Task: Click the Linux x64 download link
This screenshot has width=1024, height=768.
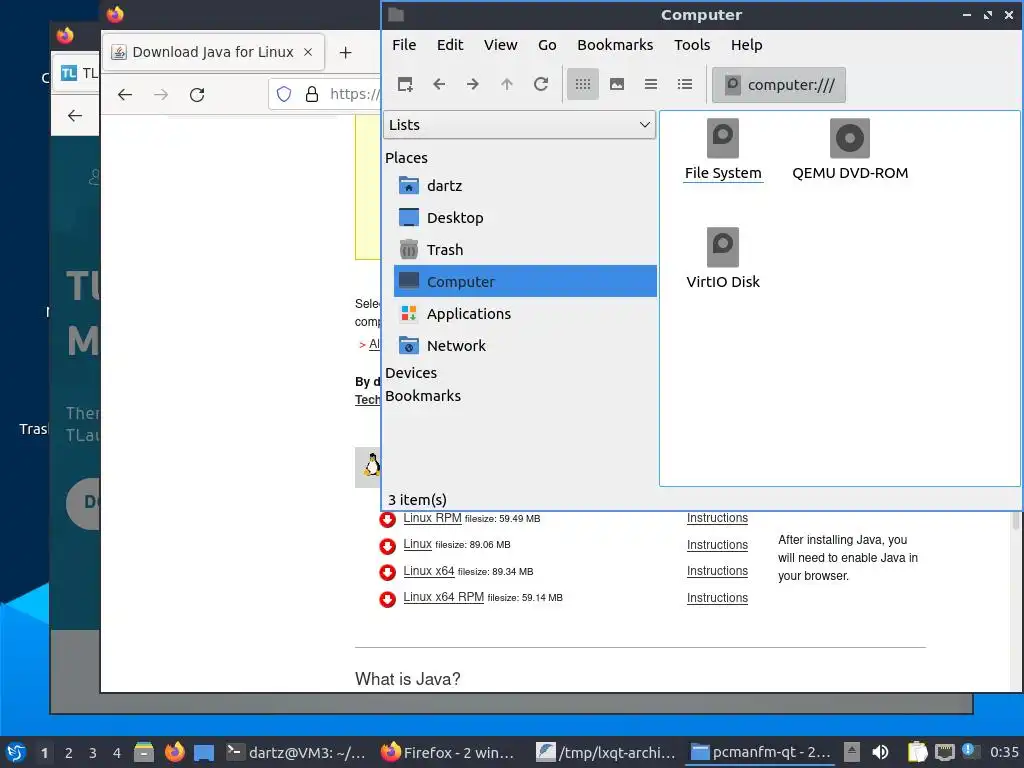Action: coord(428,571)
